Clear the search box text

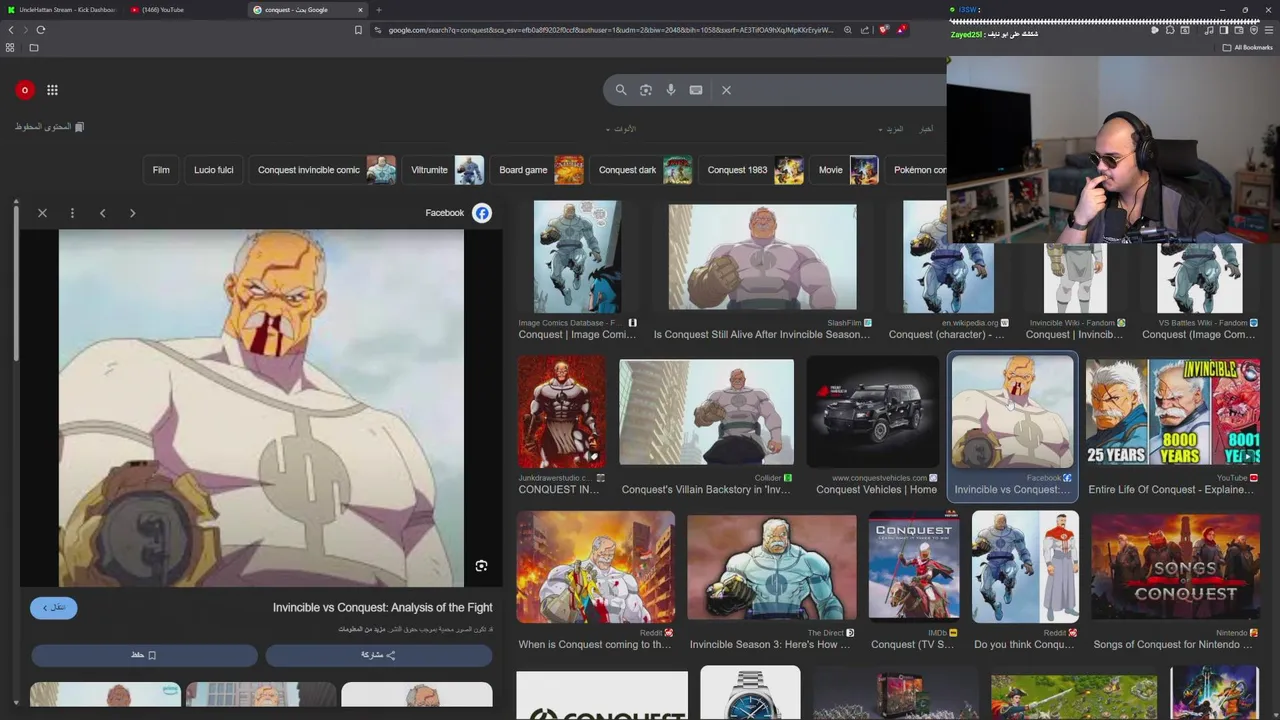coord(727,90)
